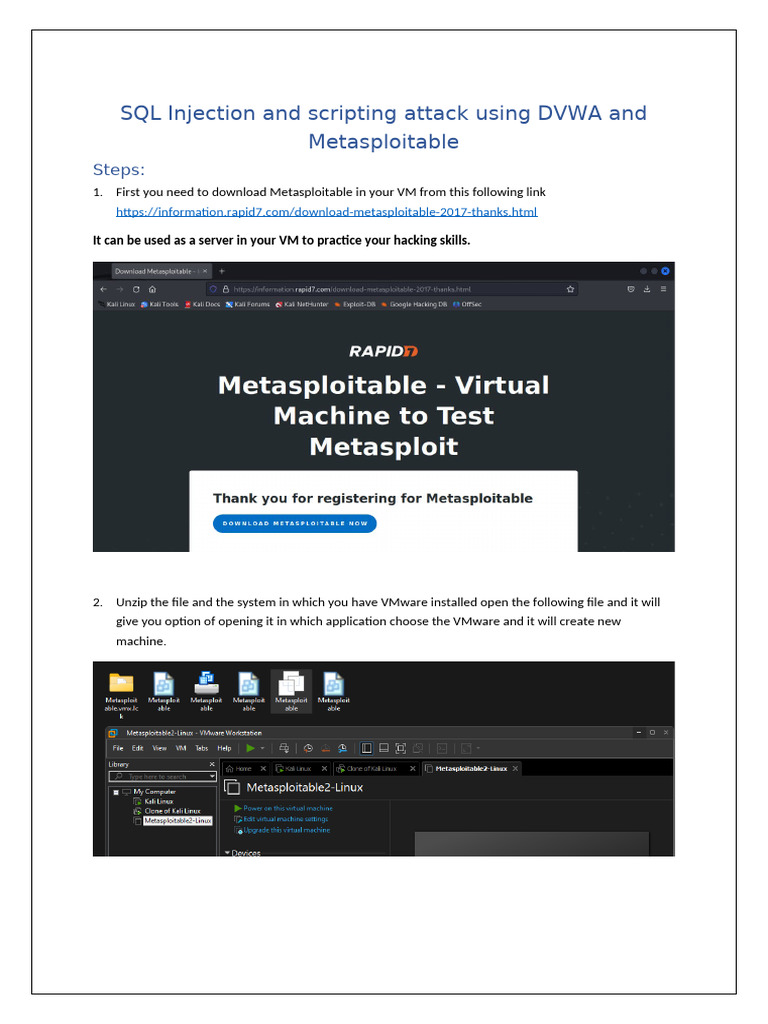This screenshot has width=768, height=1024.
Task: Go back in the Firefox browser
Action: click(x=104, y=289)
